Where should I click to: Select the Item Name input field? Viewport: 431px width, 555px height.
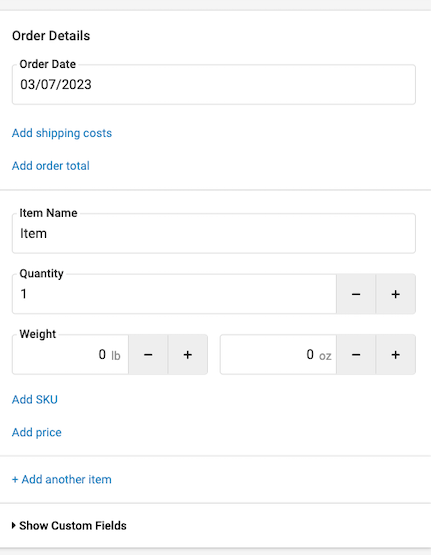(214, 234)
